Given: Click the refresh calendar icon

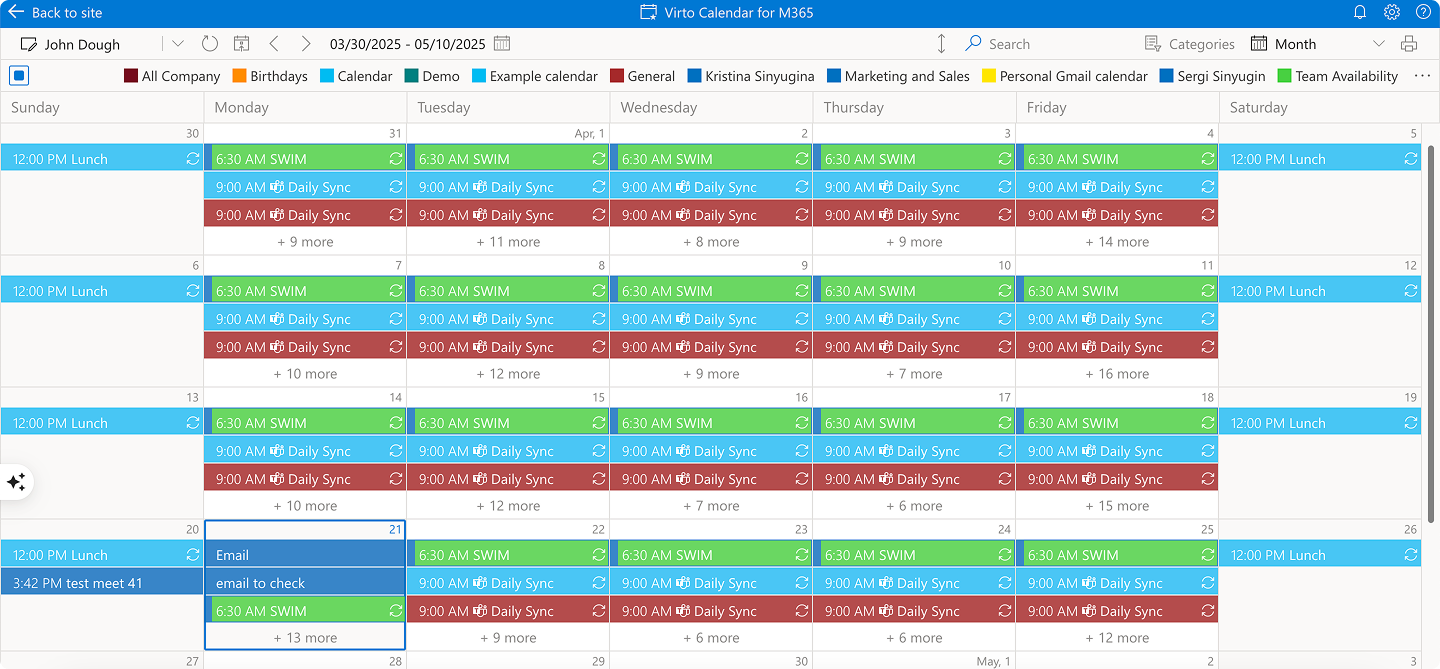Looking at the screenshot, I should tap(209, 44).
